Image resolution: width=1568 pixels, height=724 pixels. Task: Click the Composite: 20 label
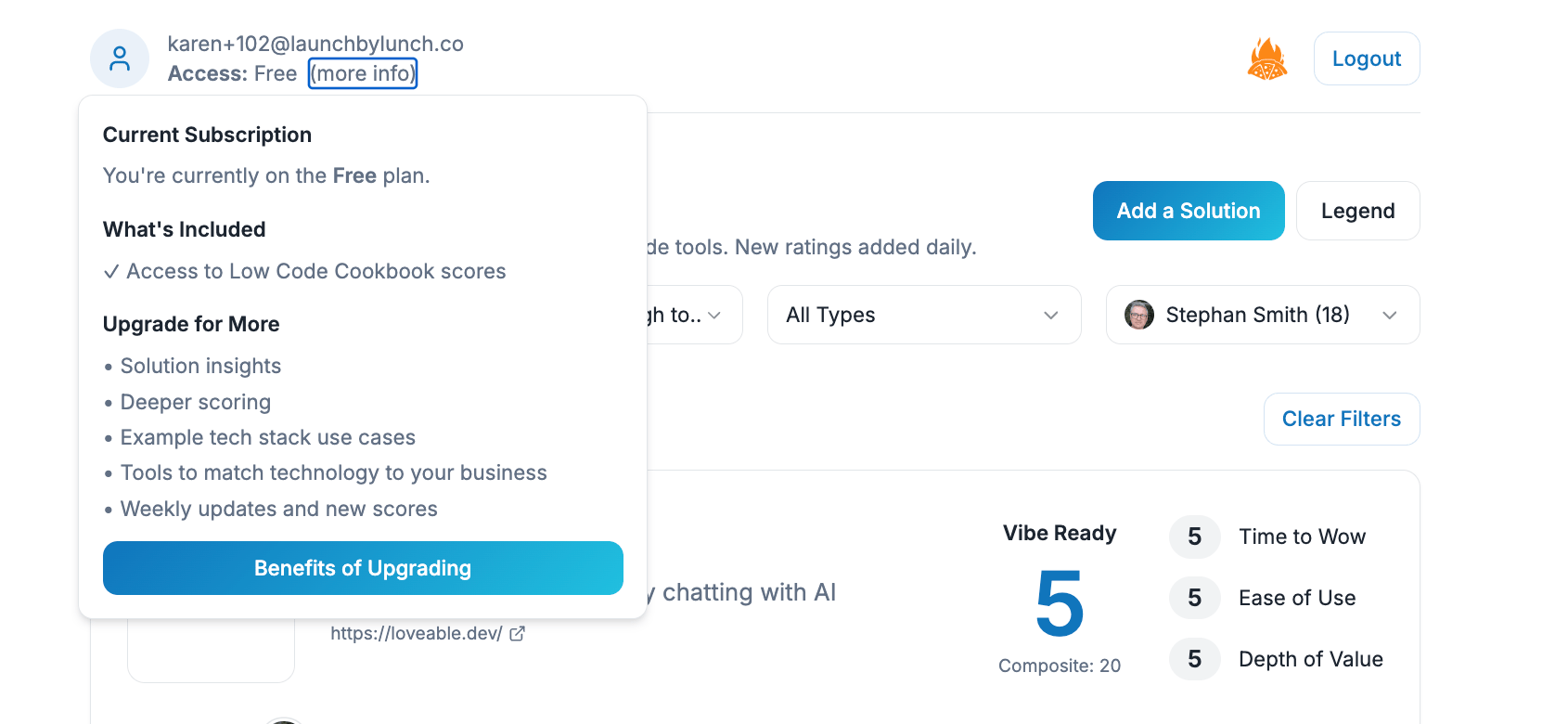(1060, 666)
